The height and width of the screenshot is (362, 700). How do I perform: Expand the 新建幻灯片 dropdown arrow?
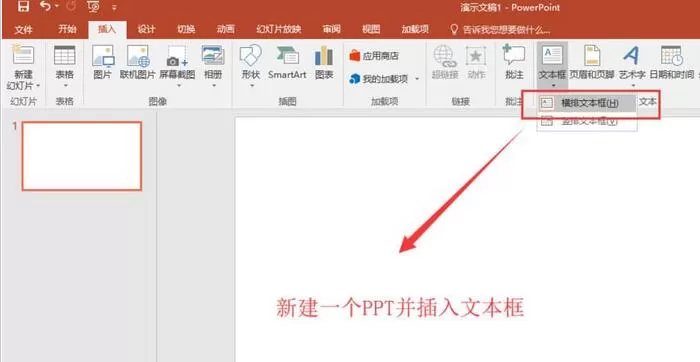[x=38, y=85]
